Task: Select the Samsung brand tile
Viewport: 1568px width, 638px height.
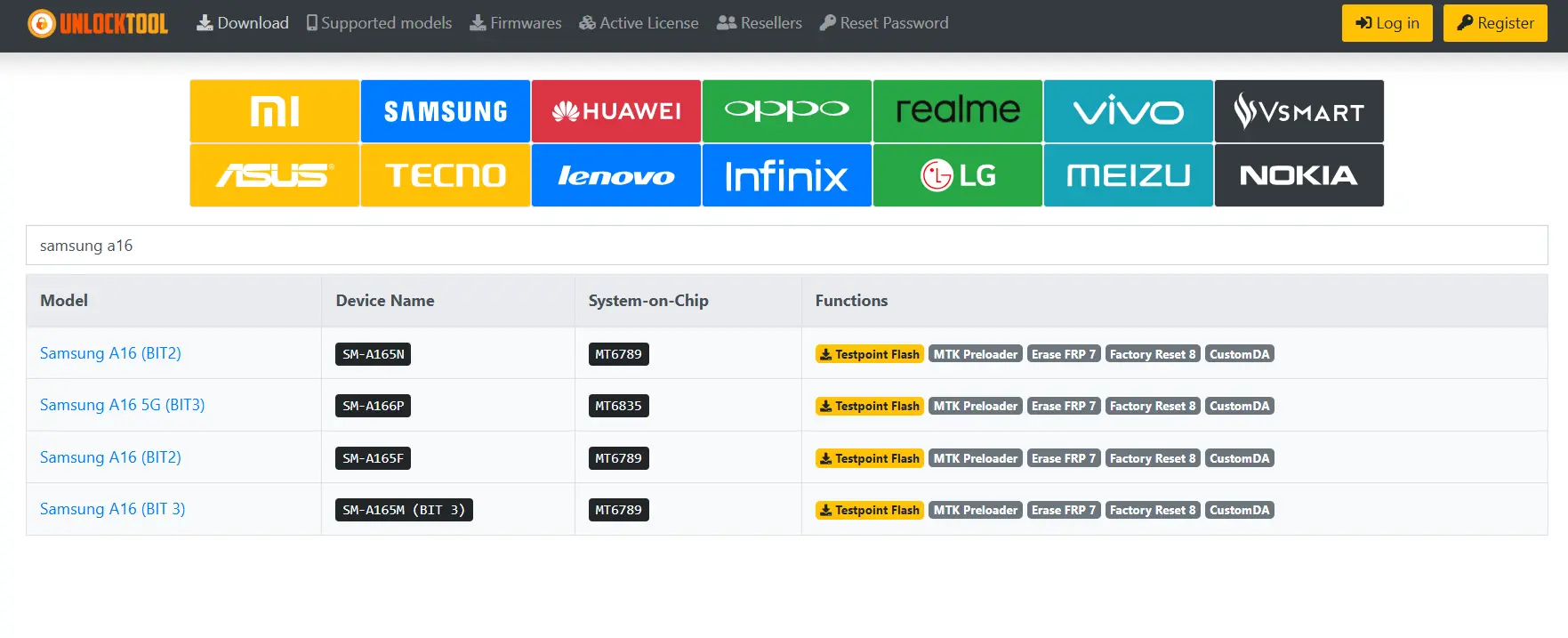Action: (446, 111)
